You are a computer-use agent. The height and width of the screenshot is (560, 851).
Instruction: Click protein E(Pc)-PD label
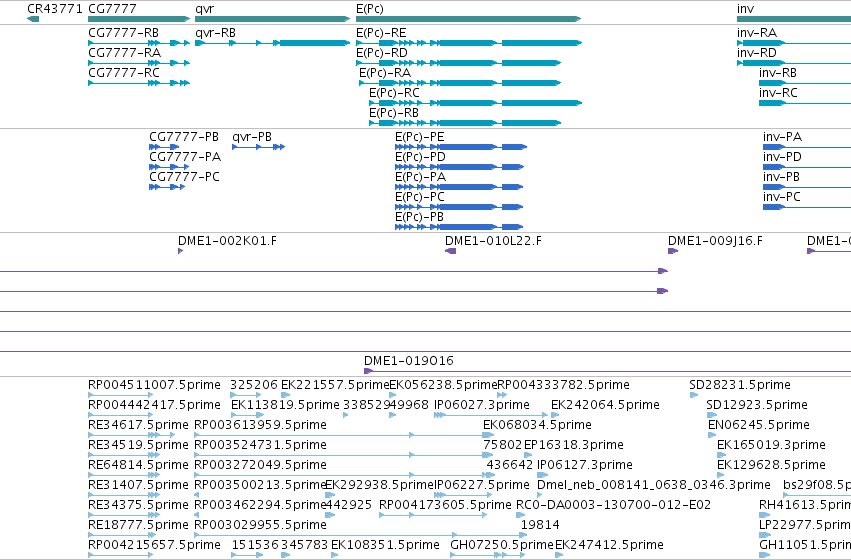(x=420, y=157)
